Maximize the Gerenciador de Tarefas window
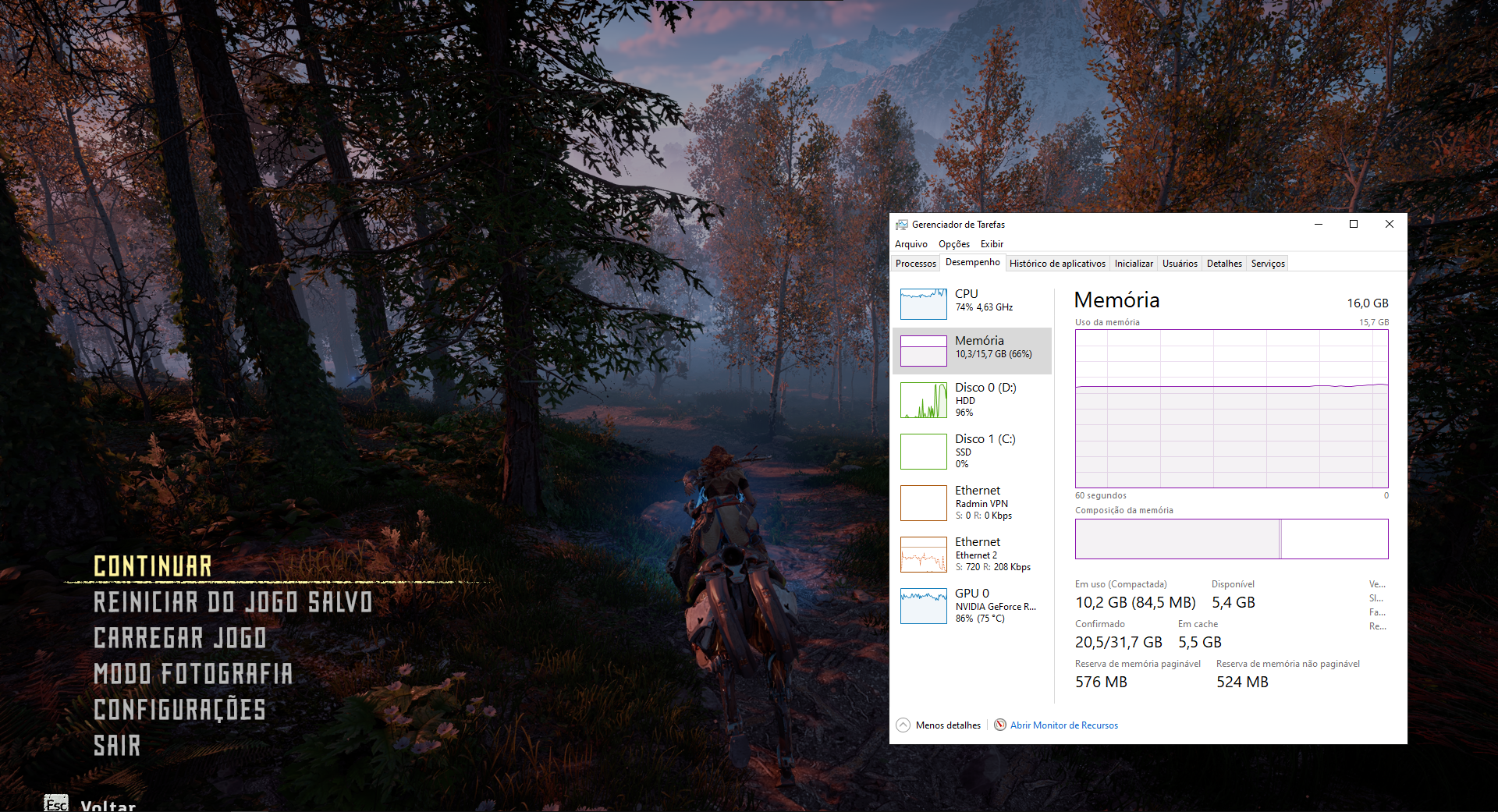 click(x=1354, y=224)
